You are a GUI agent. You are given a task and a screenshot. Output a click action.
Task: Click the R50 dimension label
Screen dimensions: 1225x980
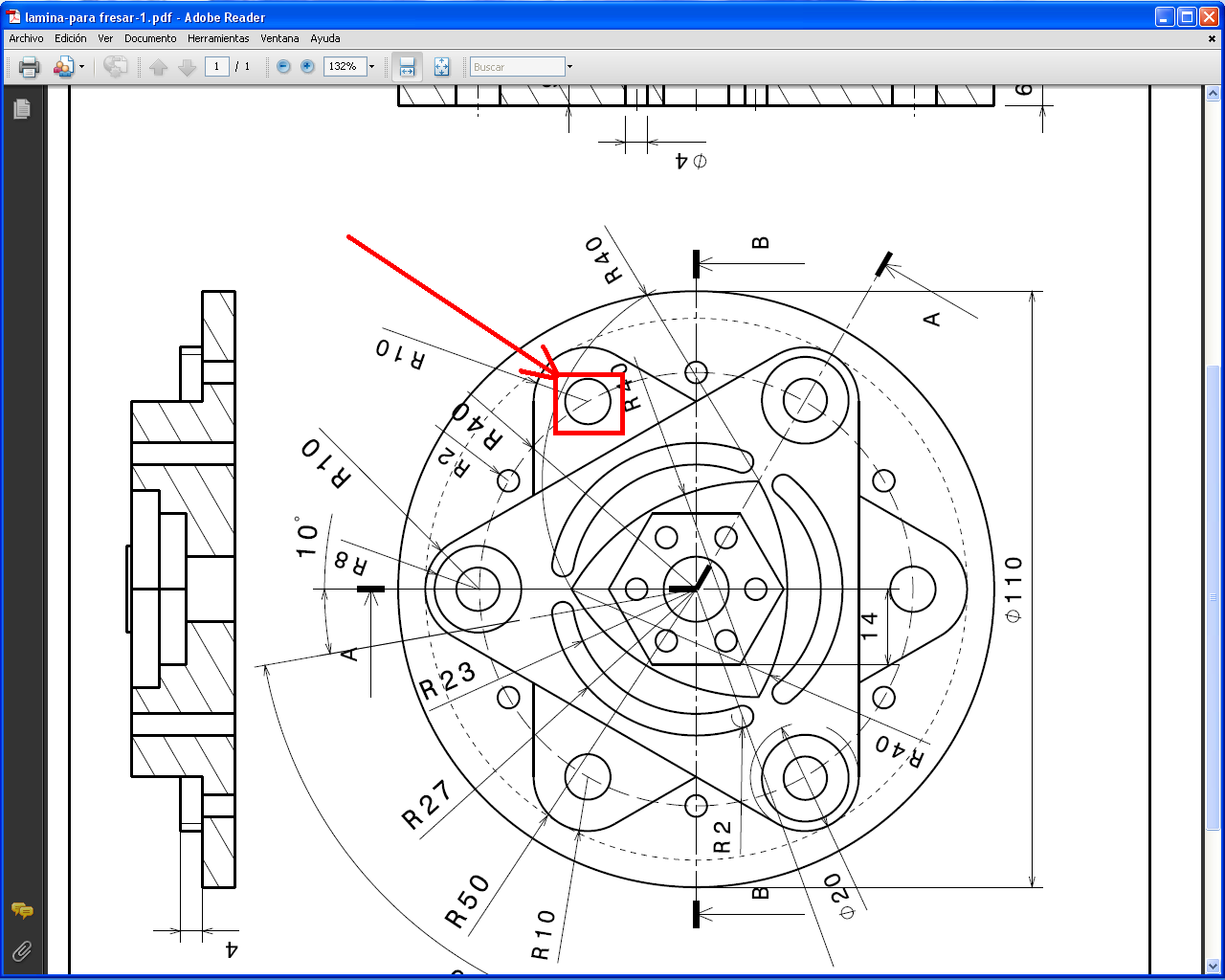[468, 902]
